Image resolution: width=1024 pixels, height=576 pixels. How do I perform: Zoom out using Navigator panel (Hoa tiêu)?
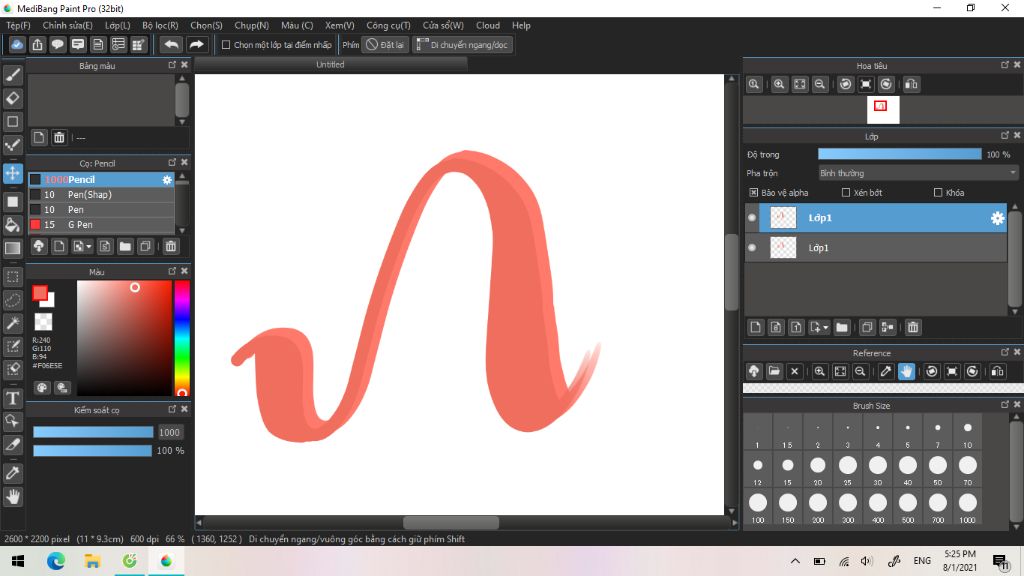(820, 84)
